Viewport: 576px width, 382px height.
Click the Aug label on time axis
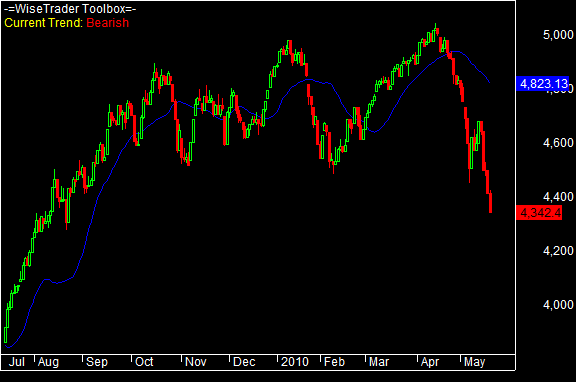click(48, 362)
